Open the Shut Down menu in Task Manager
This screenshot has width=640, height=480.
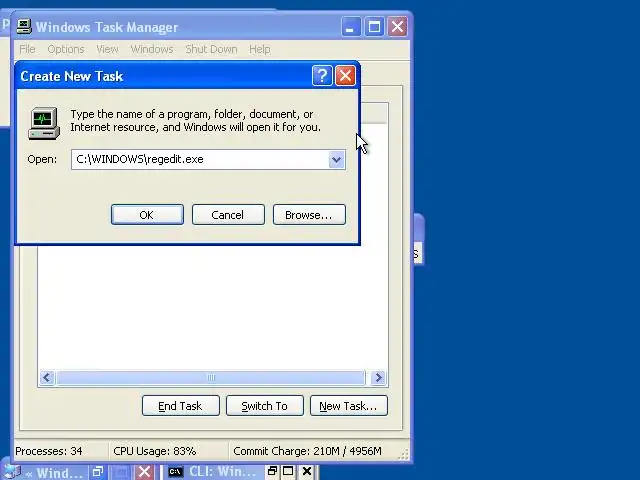click(x=211, y=49)
